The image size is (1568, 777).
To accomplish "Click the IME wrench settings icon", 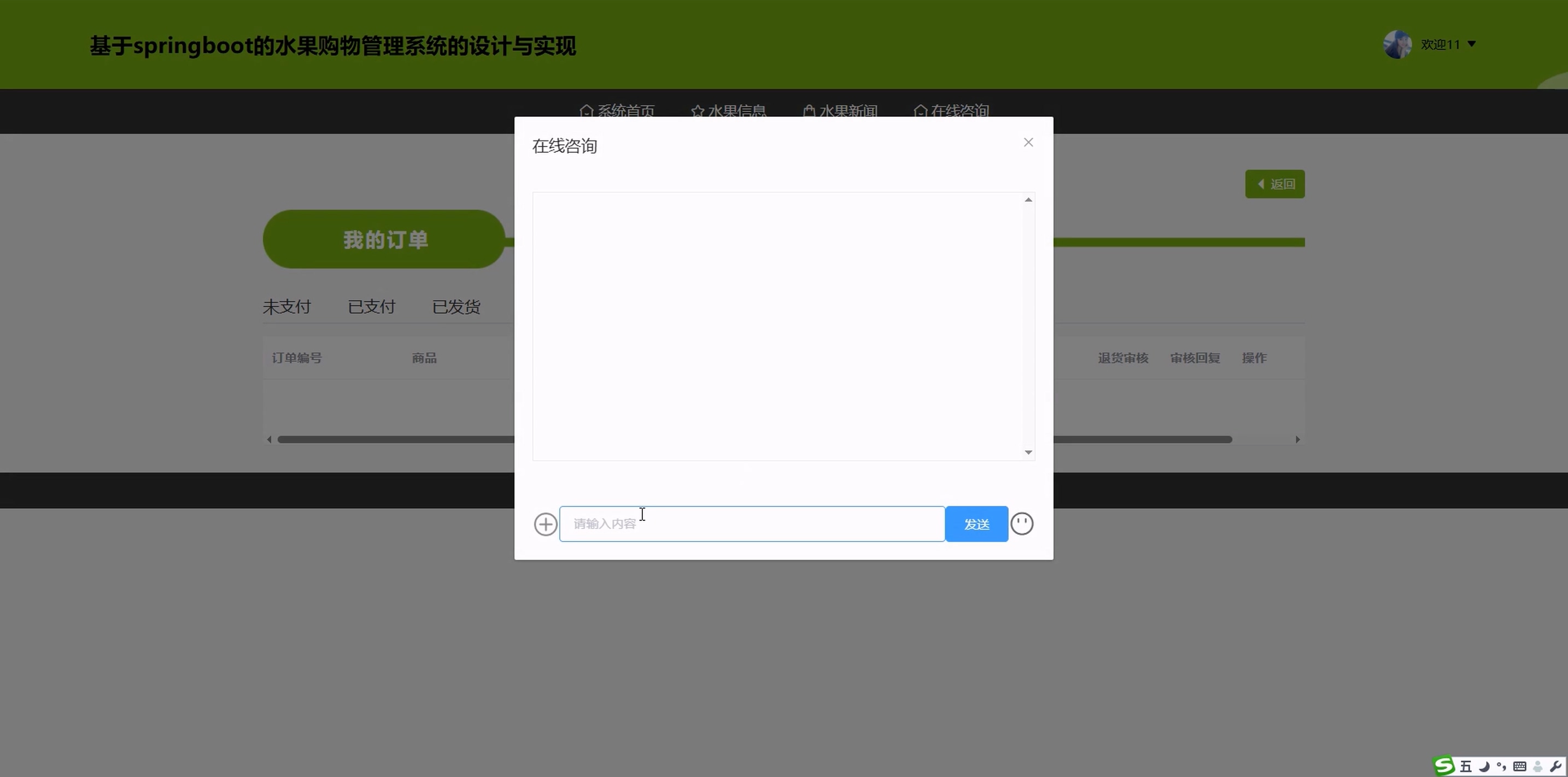I will (x=1555, y=767).
